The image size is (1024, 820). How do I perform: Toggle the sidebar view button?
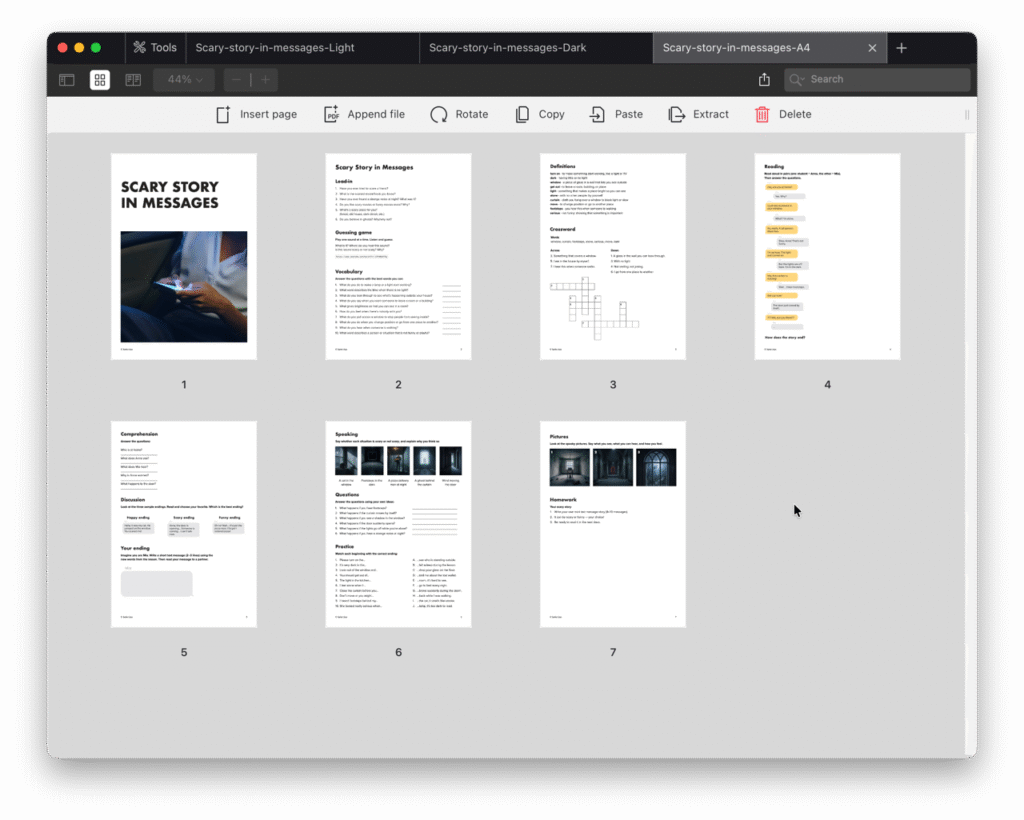(x=67, y=80)
